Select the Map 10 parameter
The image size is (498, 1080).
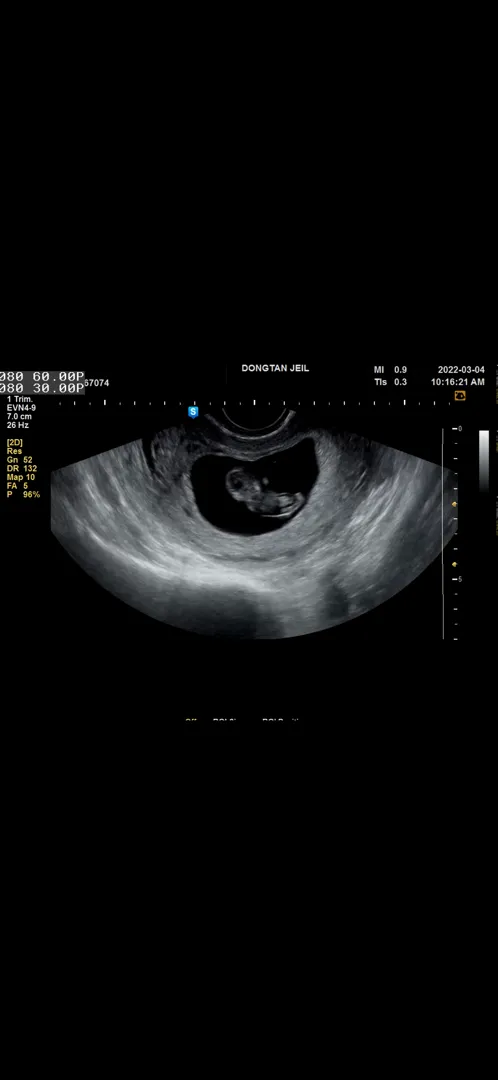[21, 477]
